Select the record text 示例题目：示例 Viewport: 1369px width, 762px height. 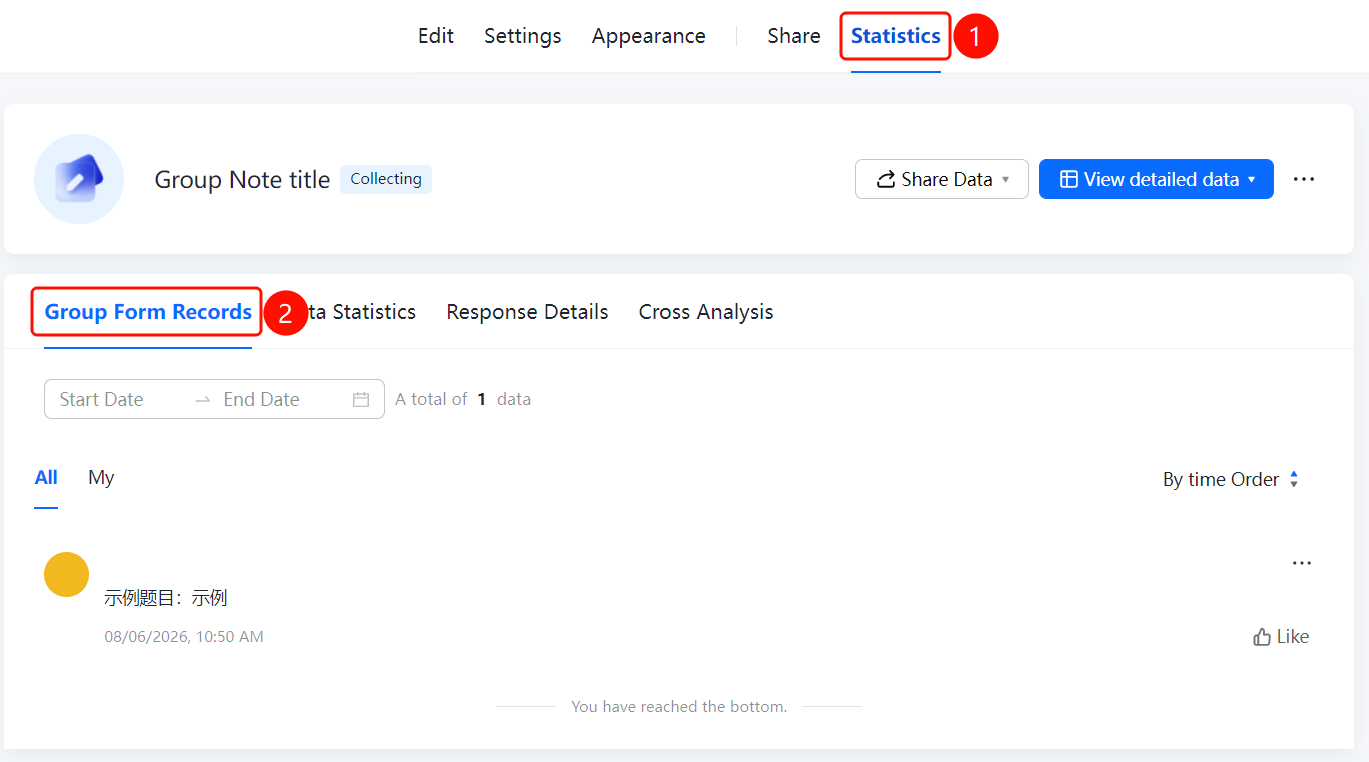[166, 598]
